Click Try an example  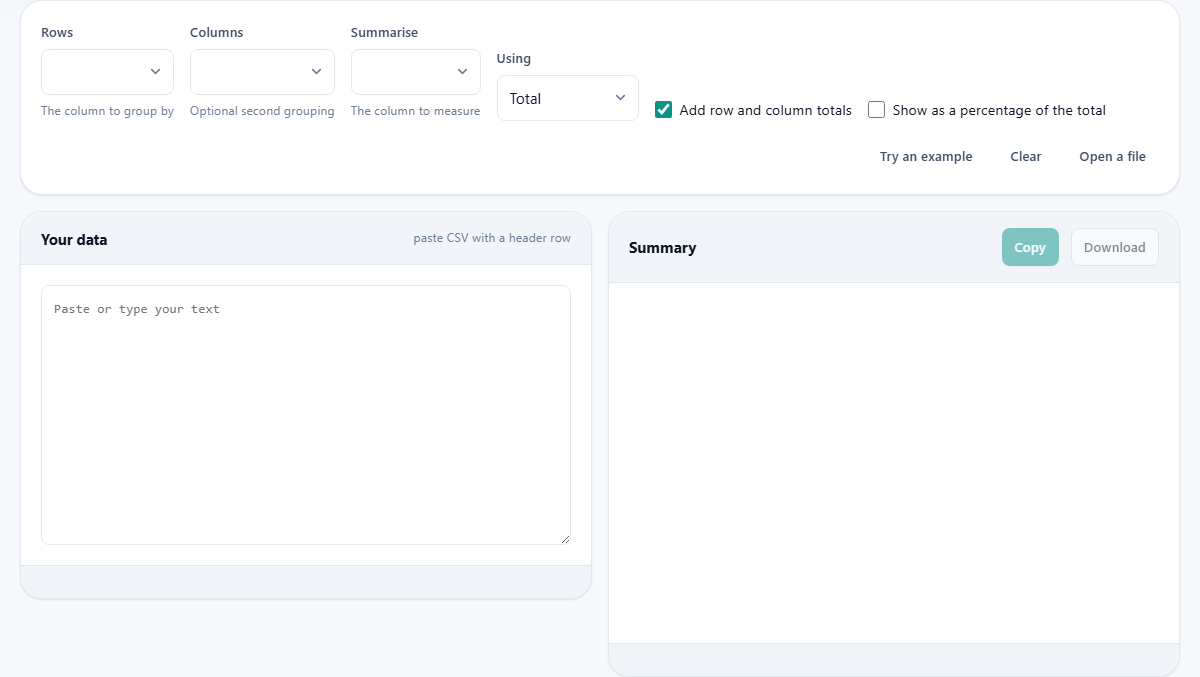[926, 156]
